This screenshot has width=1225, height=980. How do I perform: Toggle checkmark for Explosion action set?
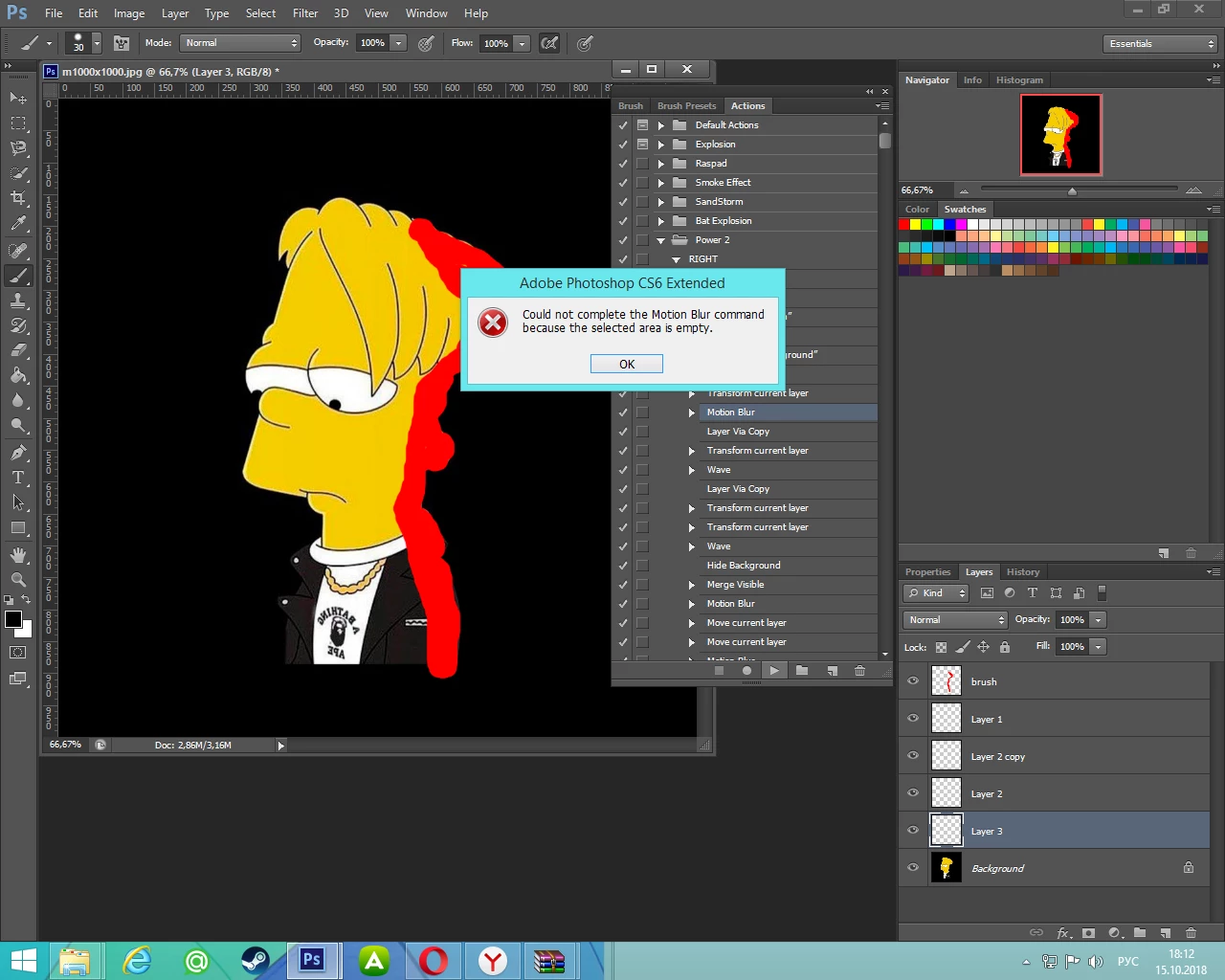tap(623, 145)
